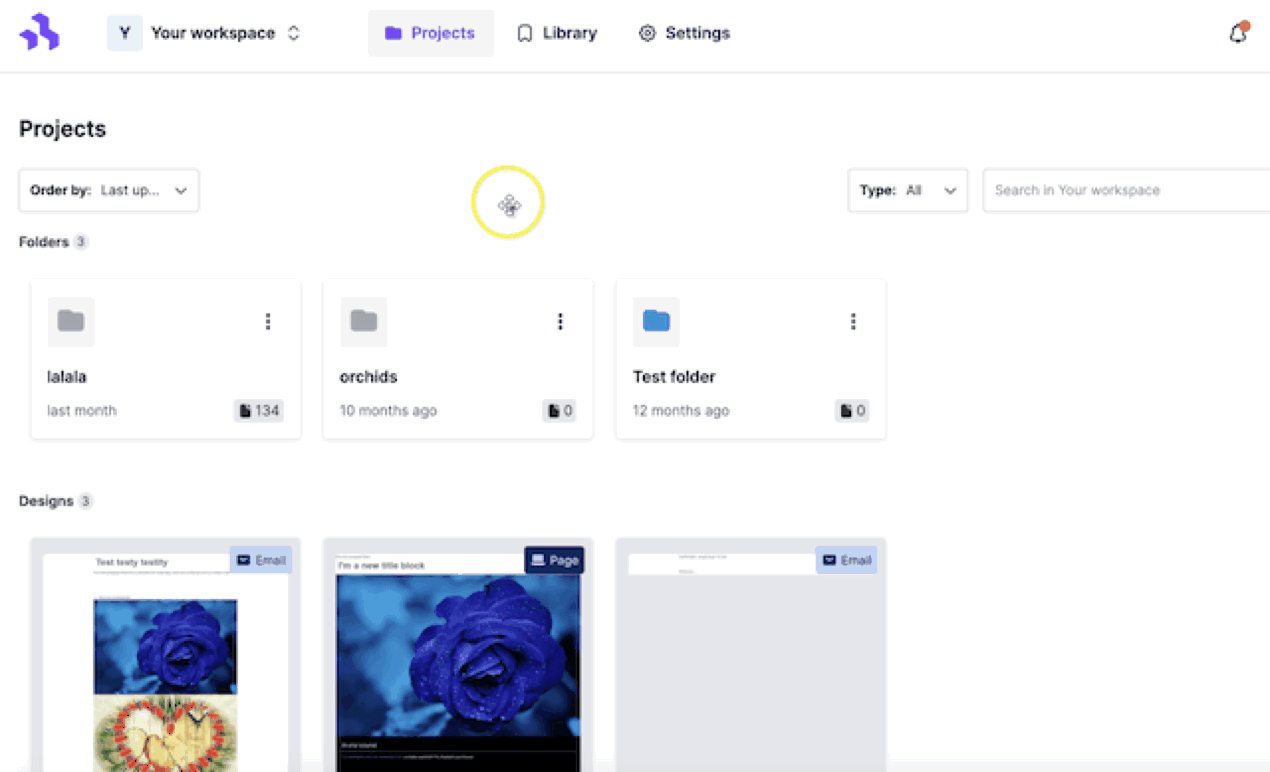Click the gray lalala folder icon
1270x772 pixels.
pyautogui.click(x=71, y=321)
